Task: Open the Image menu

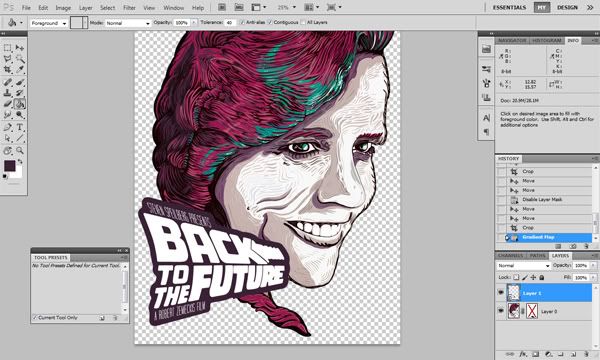Action: [63, 8]
